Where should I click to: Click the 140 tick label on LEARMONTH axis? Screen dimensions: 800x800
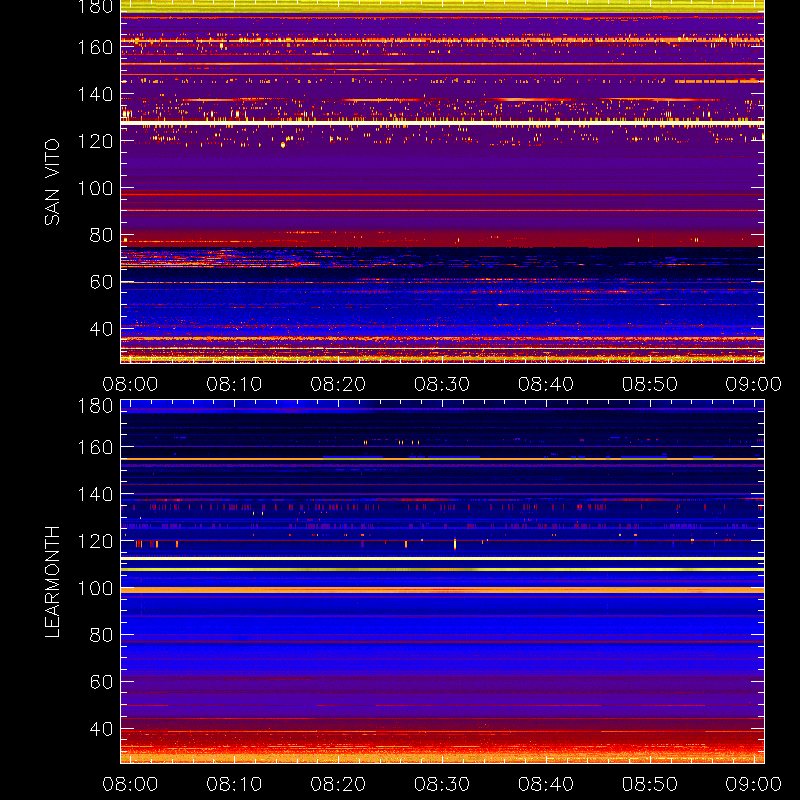tap(95, 494)
